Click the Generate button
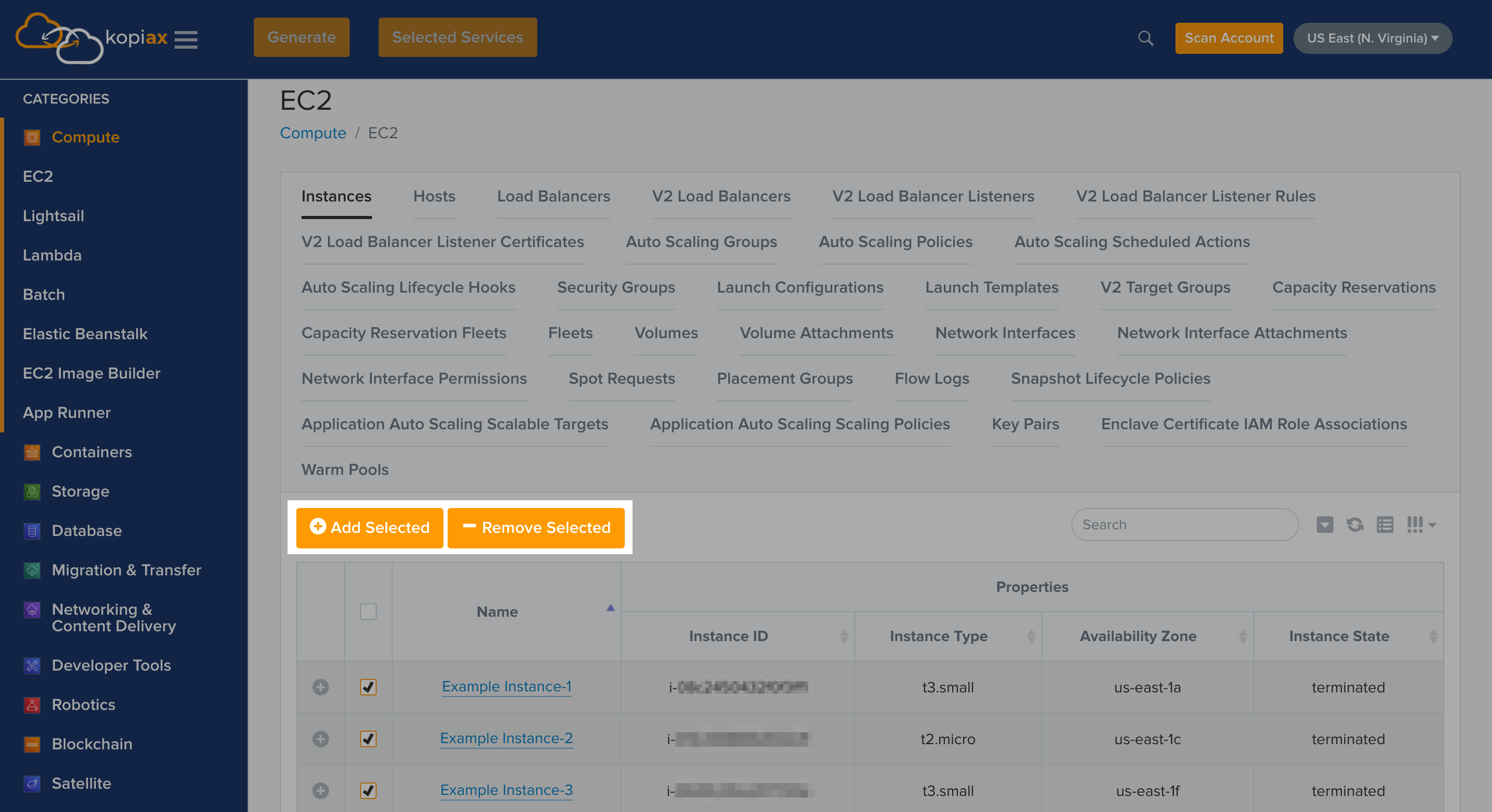 coord(301,37)
